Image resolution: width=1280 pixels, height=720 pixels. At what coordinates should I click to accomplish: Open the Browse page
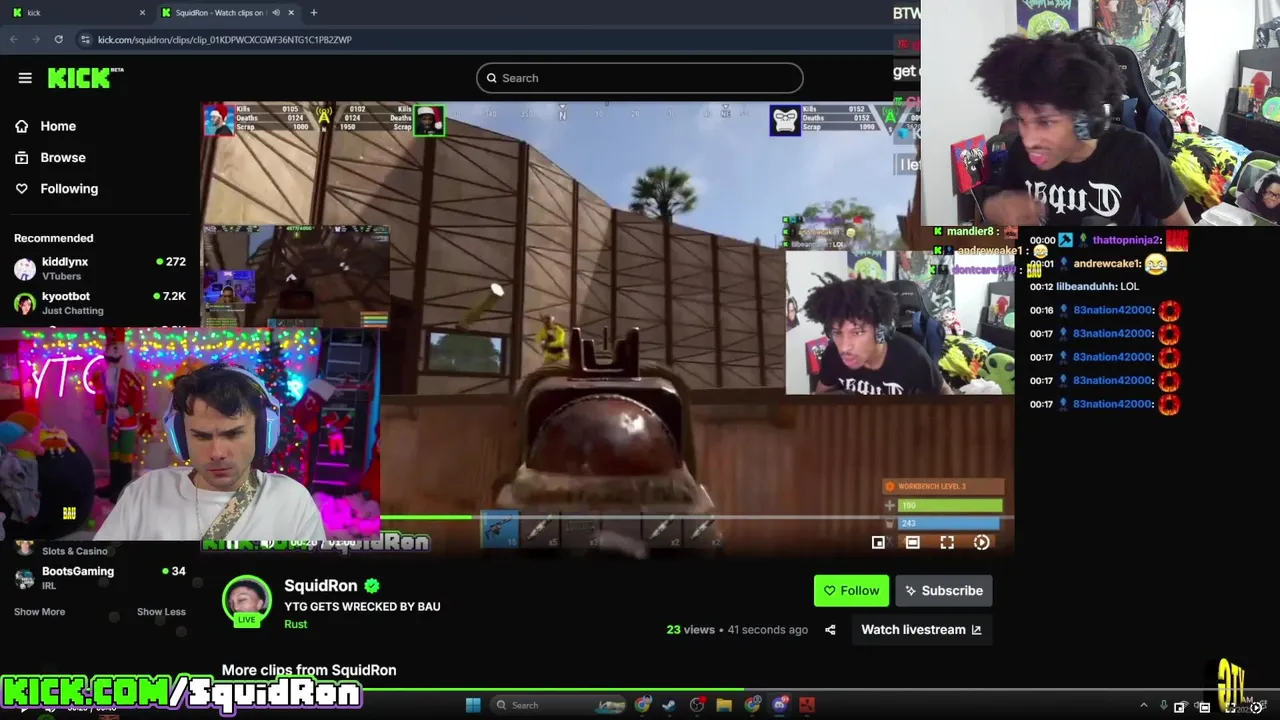62,157
